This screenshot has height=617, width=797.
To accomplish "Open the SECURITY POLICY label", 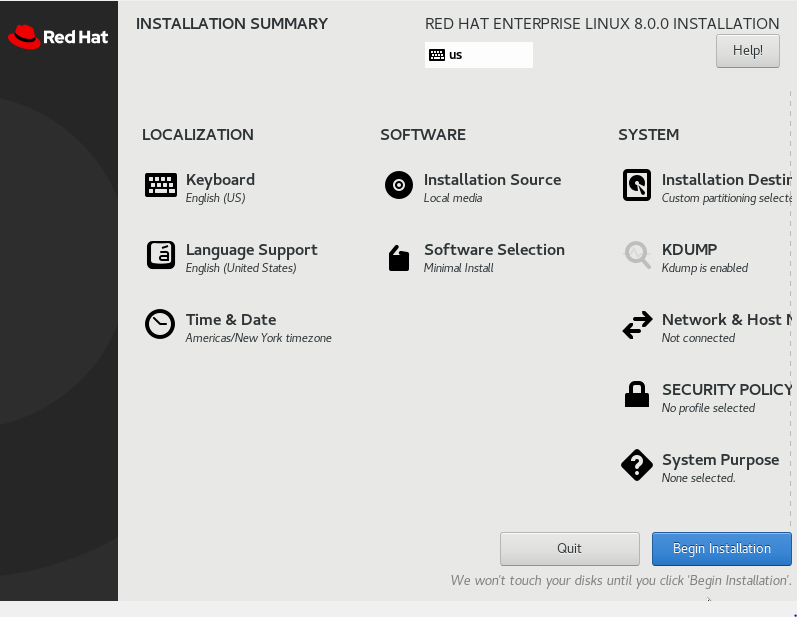I will 726,389.
